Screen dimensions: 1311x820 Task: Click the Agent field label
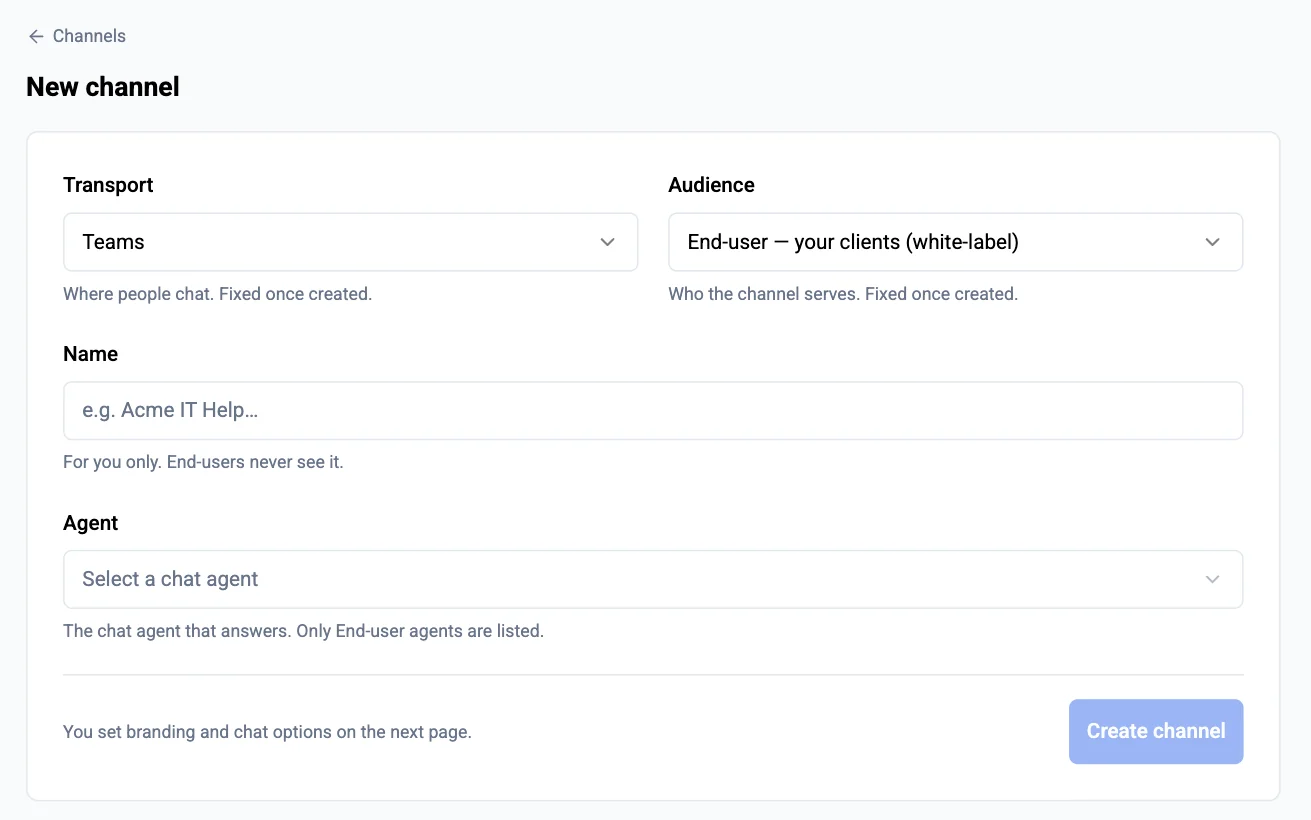90,523
